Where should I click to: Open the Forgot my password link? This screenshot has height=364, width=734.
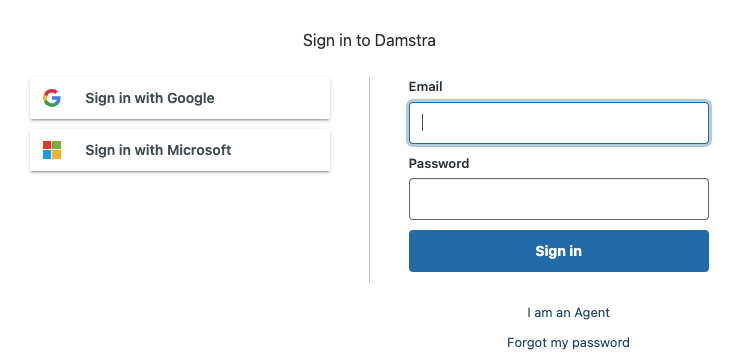pos(568,342)
